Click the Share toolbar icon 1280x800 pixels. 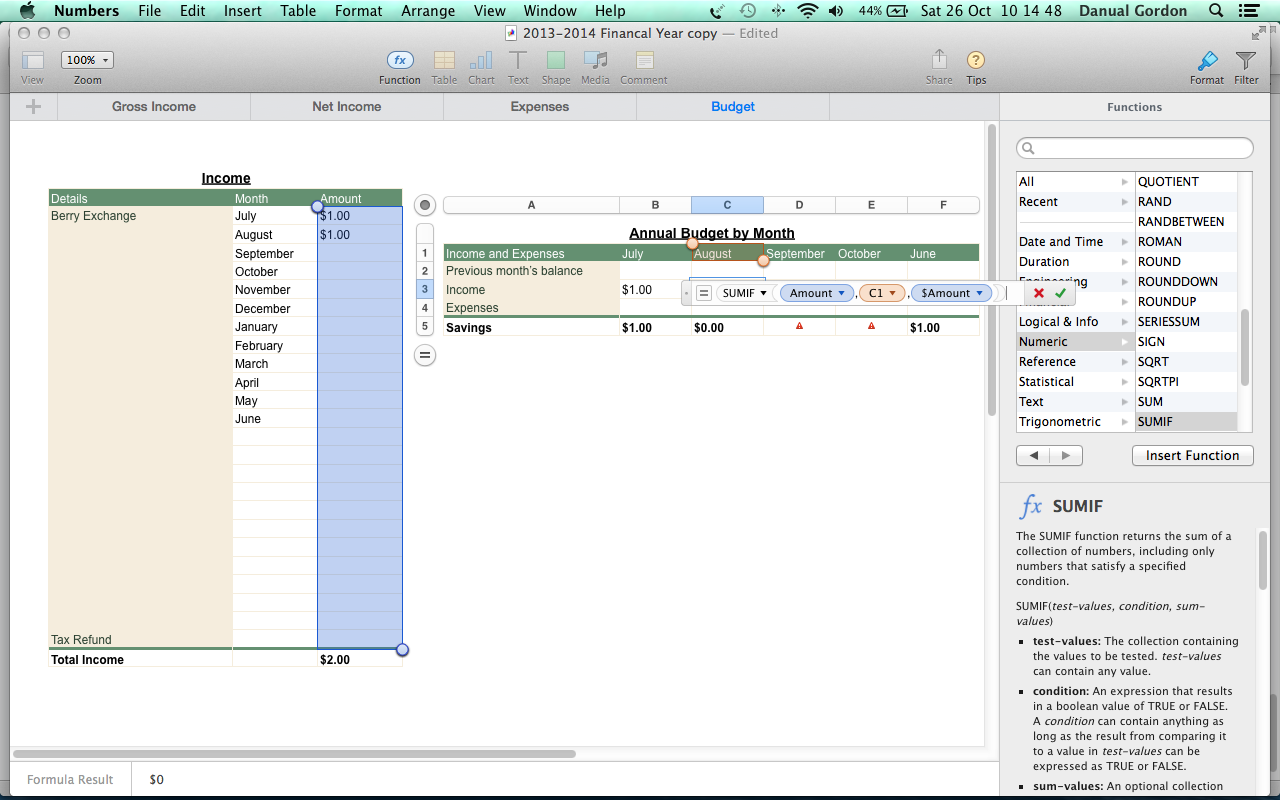[939, 60]
